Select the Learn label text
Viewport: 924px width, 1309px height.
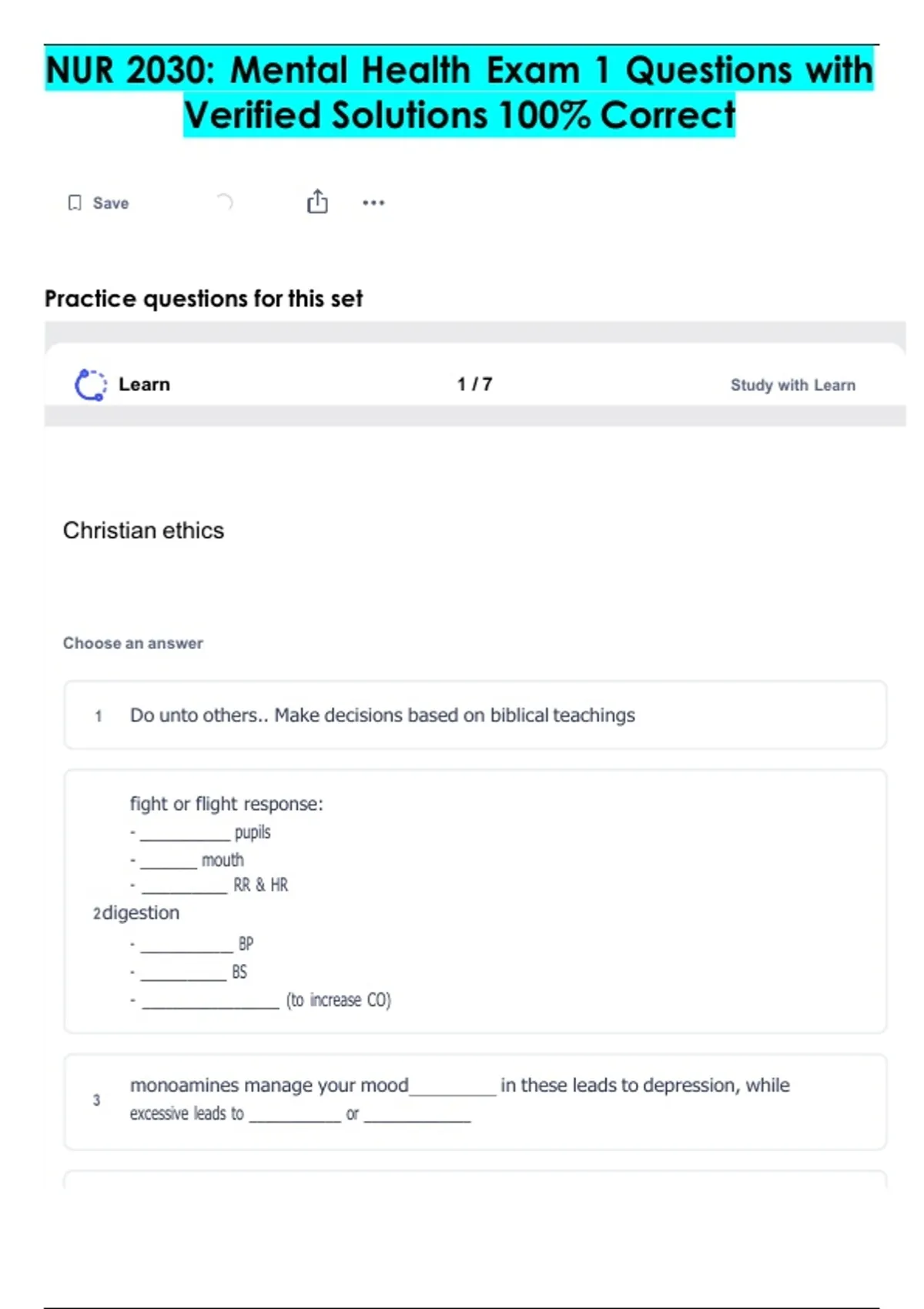tap(144, 384)
